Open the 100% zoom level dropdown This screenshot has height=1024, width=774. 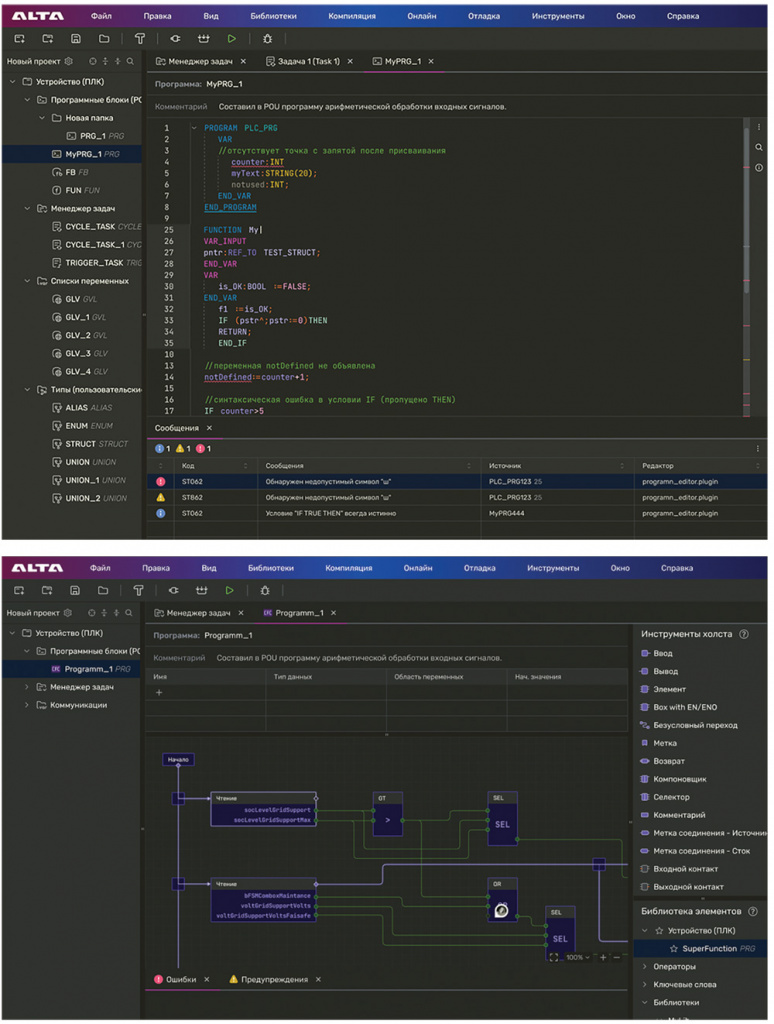578,957
